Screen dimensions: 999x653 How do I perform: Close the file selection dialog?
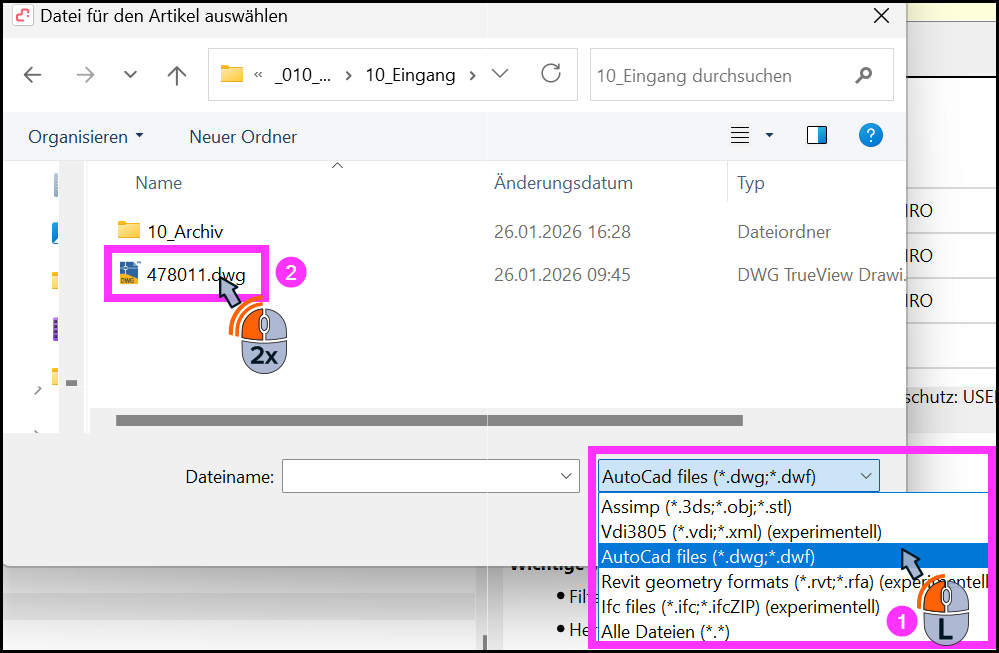coord(881,15)
